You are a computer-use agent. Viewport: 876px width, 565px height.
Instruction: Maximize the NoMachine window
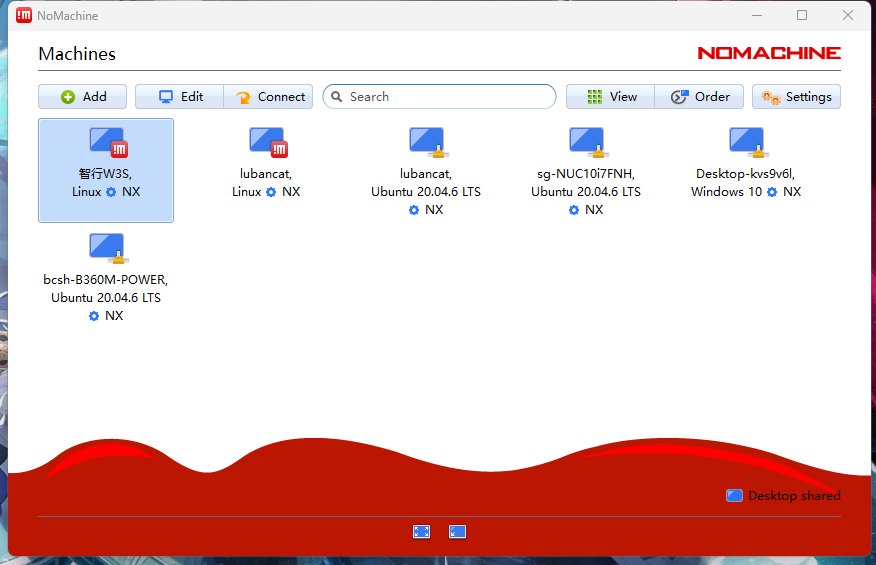(x=802, y=16)
